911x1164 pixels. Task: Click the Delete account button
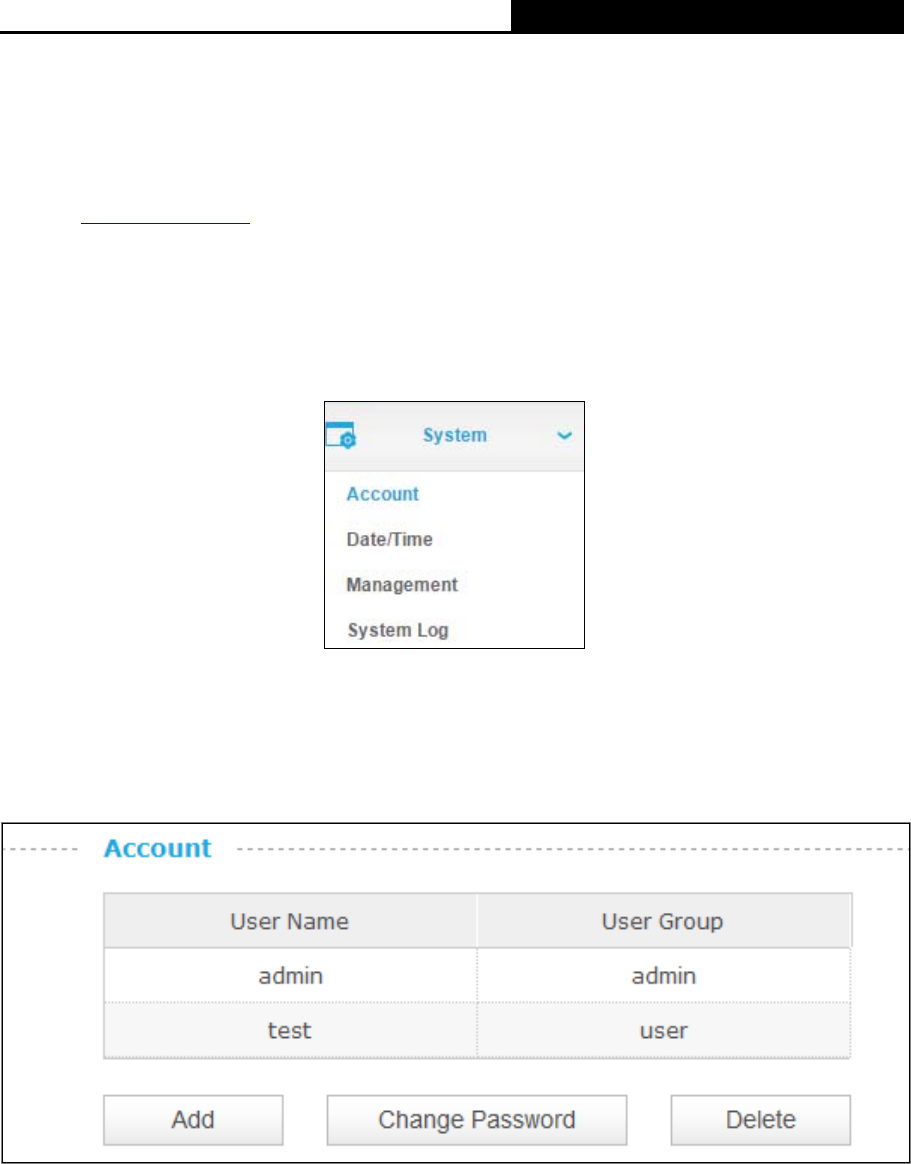(x=760, y=1119)
